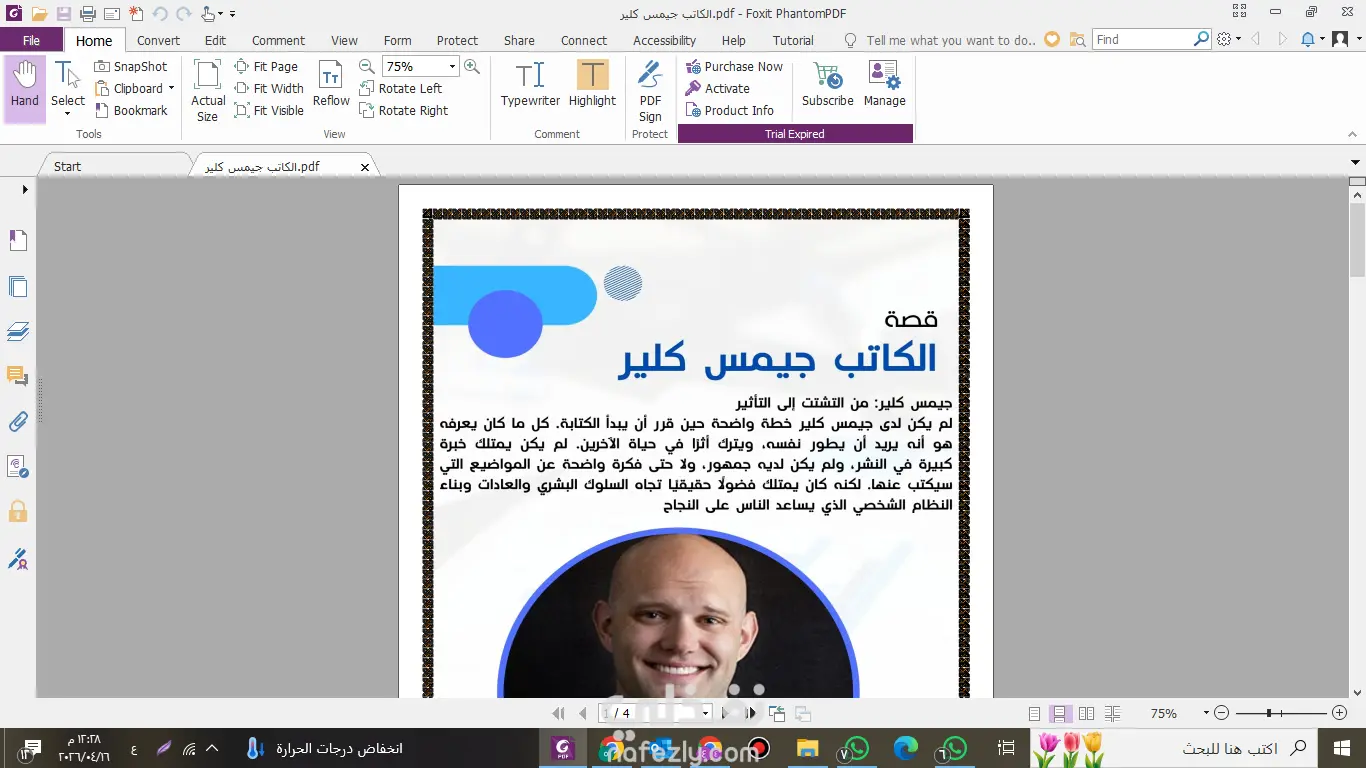Open PDF Sign tool
This screenshot has height=768, width=1366.
tap(650, 90)
